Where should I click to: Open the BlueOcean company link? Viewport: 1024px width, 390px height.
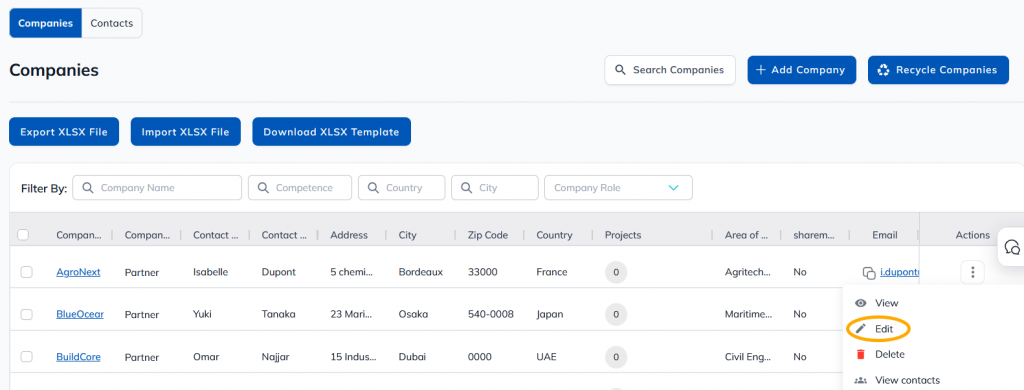[80, 314]
